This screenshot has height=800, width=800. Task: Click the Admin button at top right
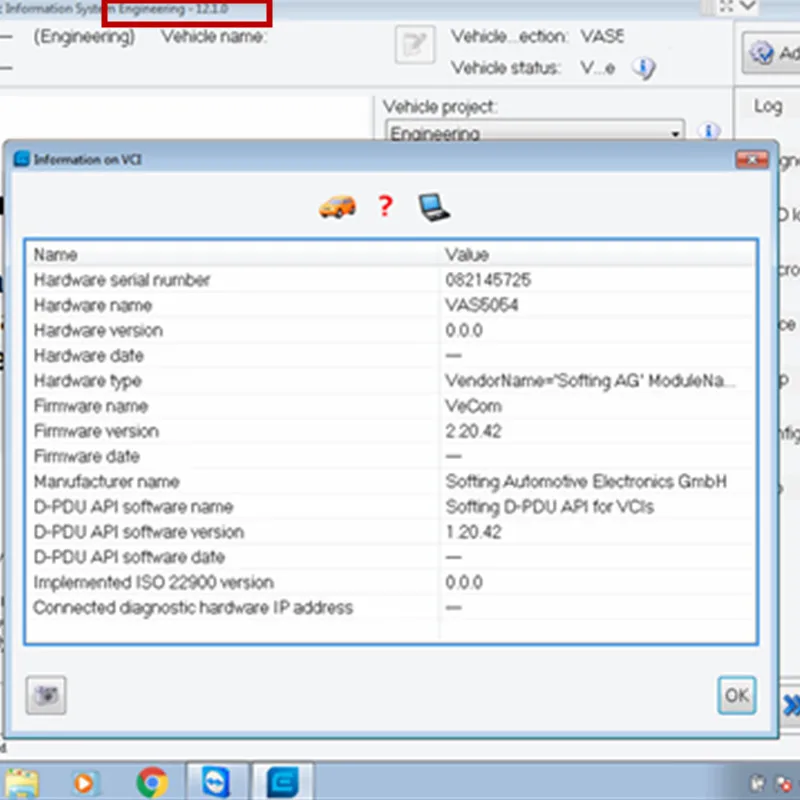[771, 53]
